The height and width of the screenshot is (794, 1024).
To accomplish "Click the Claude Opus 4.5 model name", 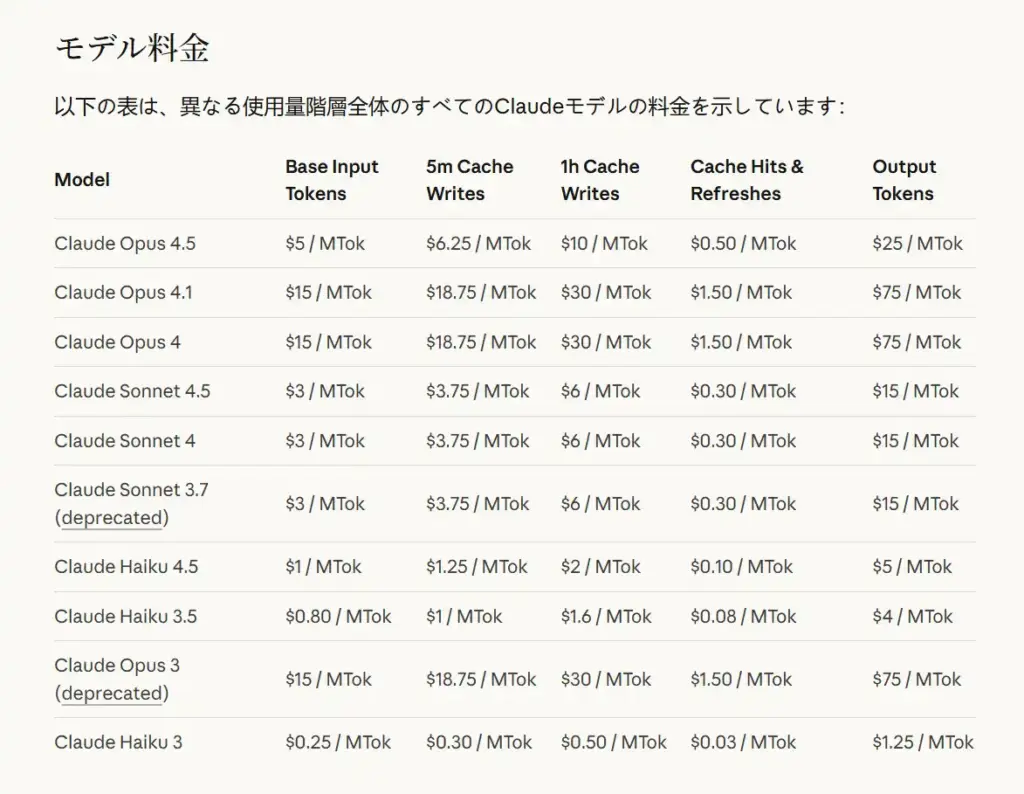I will 125,243.
